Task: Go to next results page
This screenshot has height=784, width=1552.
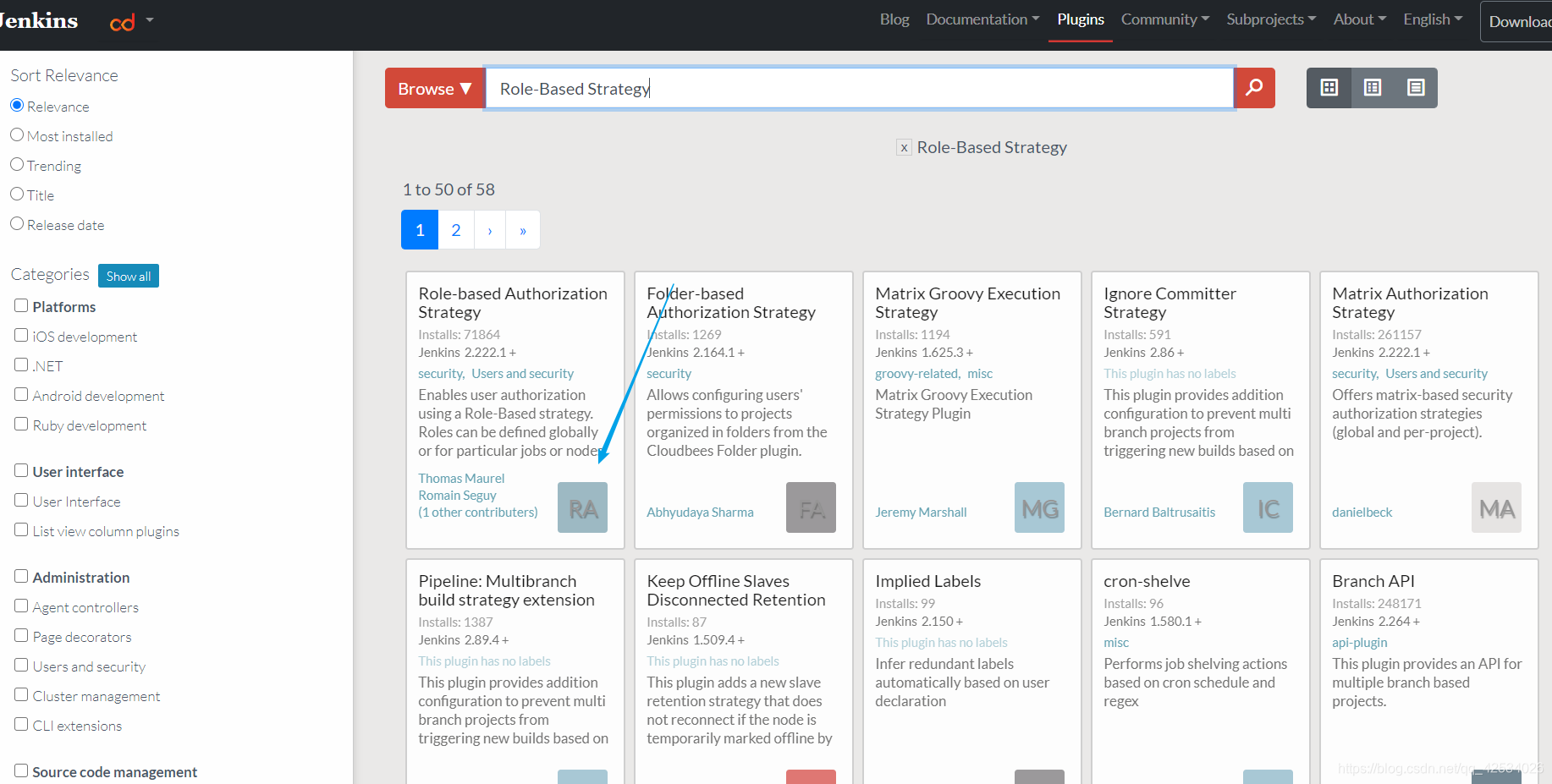Action: [x=490, y=230]
